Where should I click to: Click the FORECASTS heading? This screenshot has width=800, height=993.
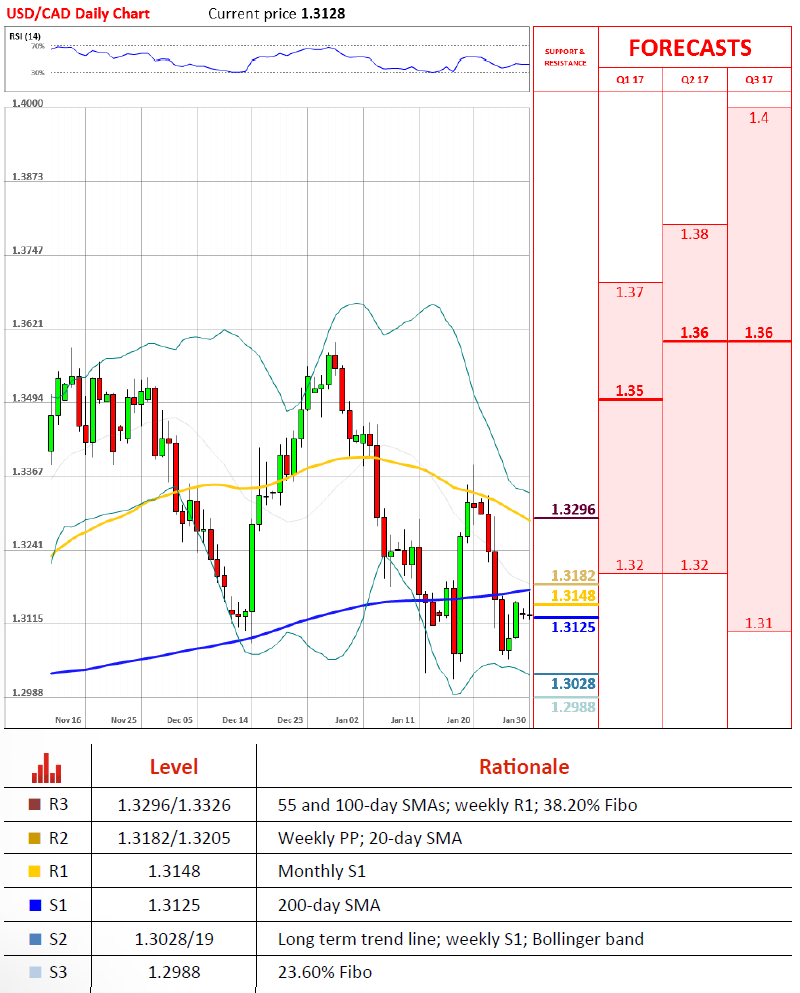tap(690, 48)
